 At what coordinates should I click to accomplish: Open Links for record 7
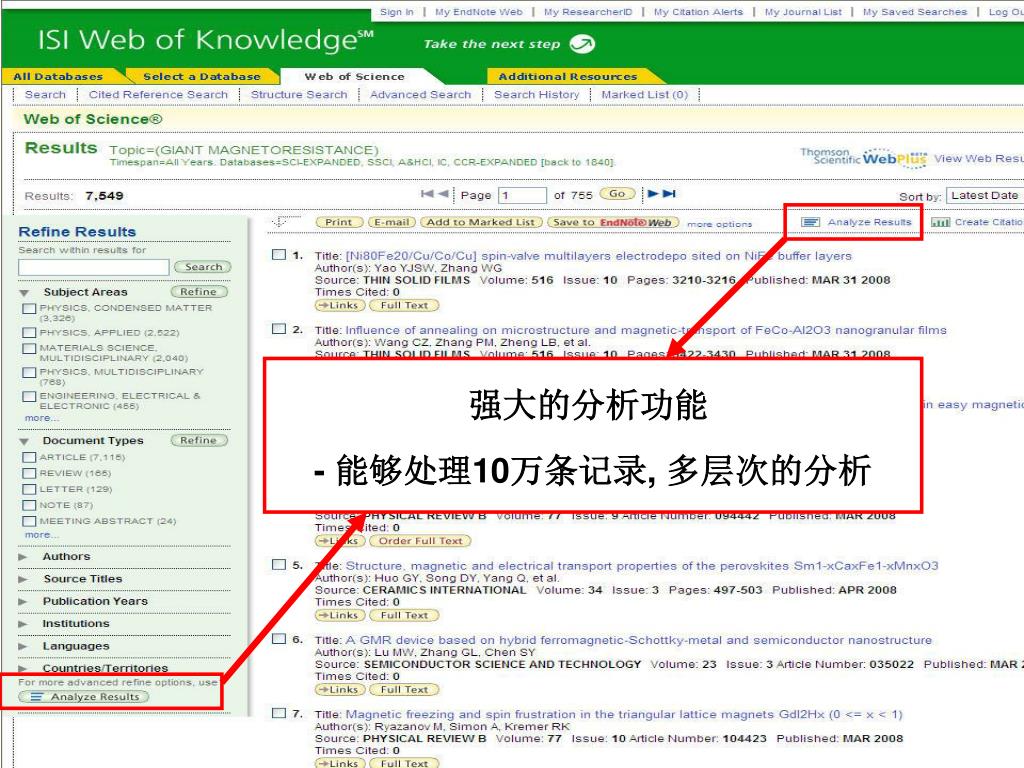click(339, 763)
